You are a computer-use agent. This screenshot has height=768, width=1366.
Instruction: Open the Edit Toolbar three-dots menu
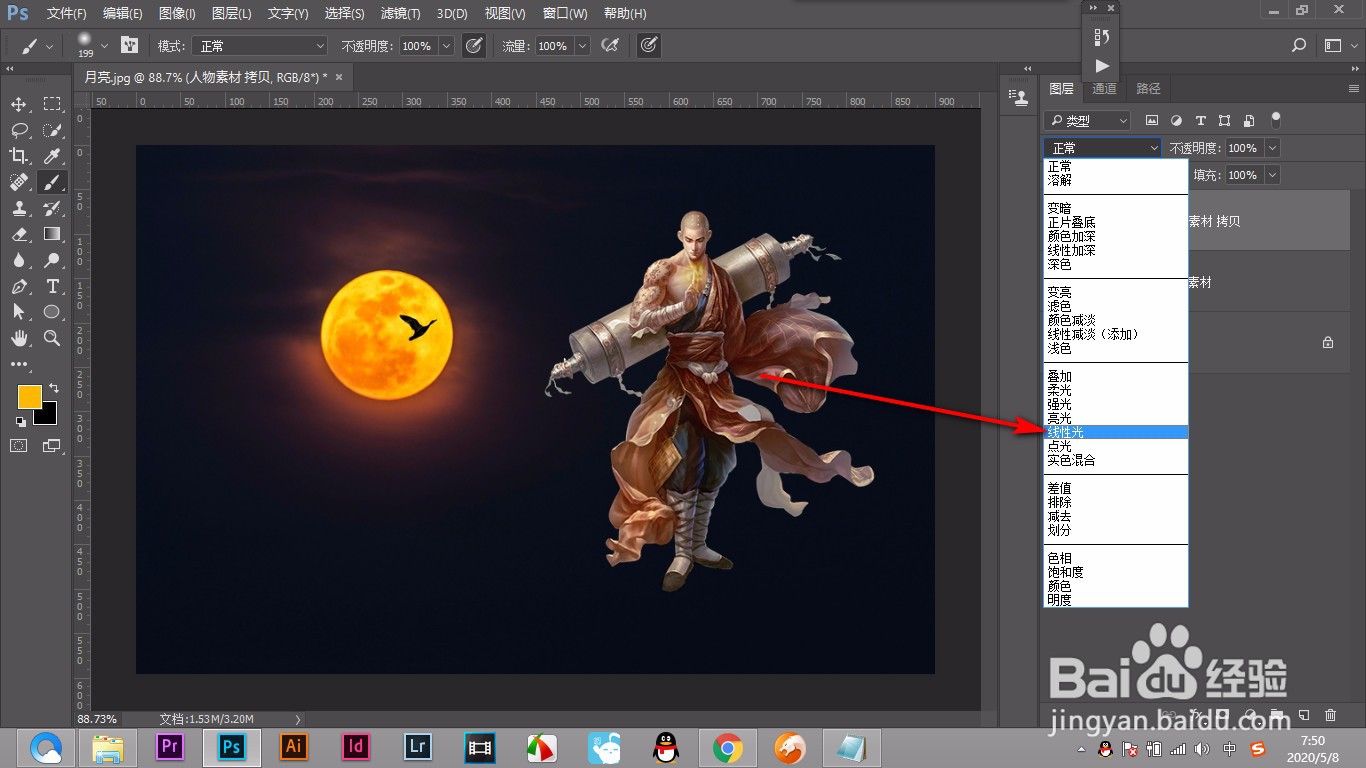[x=19, y=364]
